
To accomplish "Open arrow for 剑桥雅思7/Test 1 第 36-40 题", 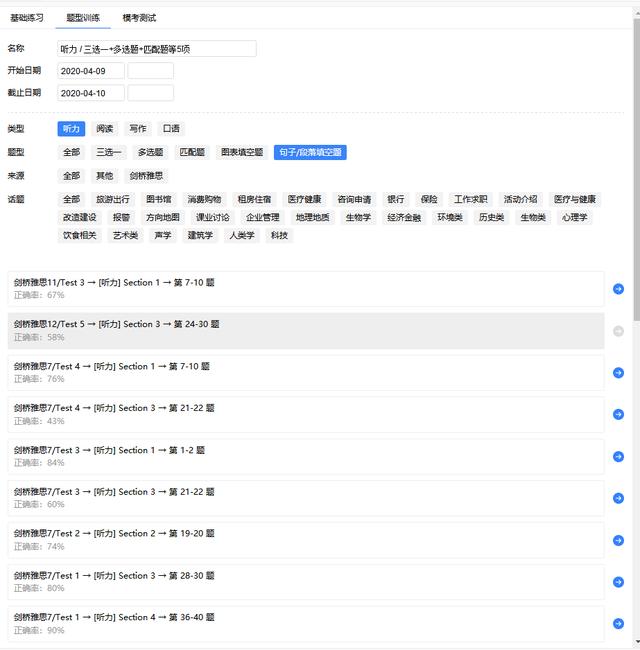I will [x=618, y=624].
